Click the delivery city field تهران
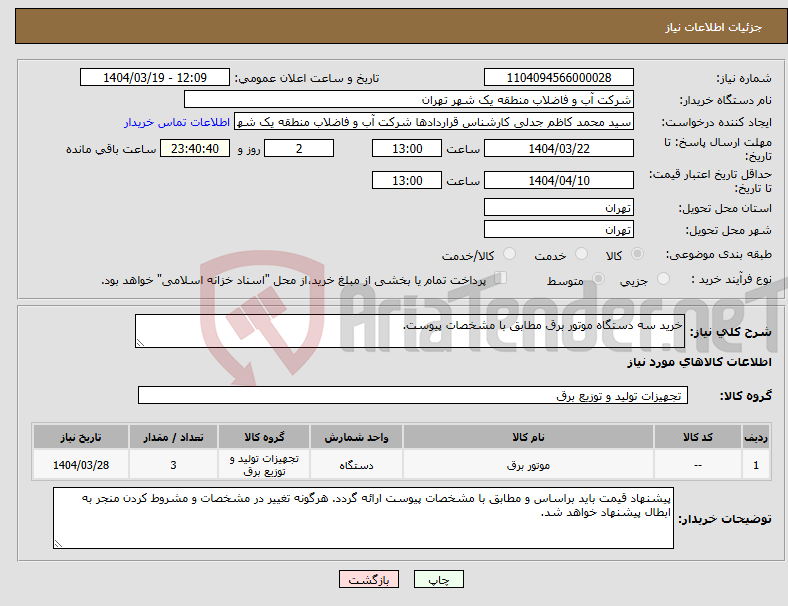 558,229
